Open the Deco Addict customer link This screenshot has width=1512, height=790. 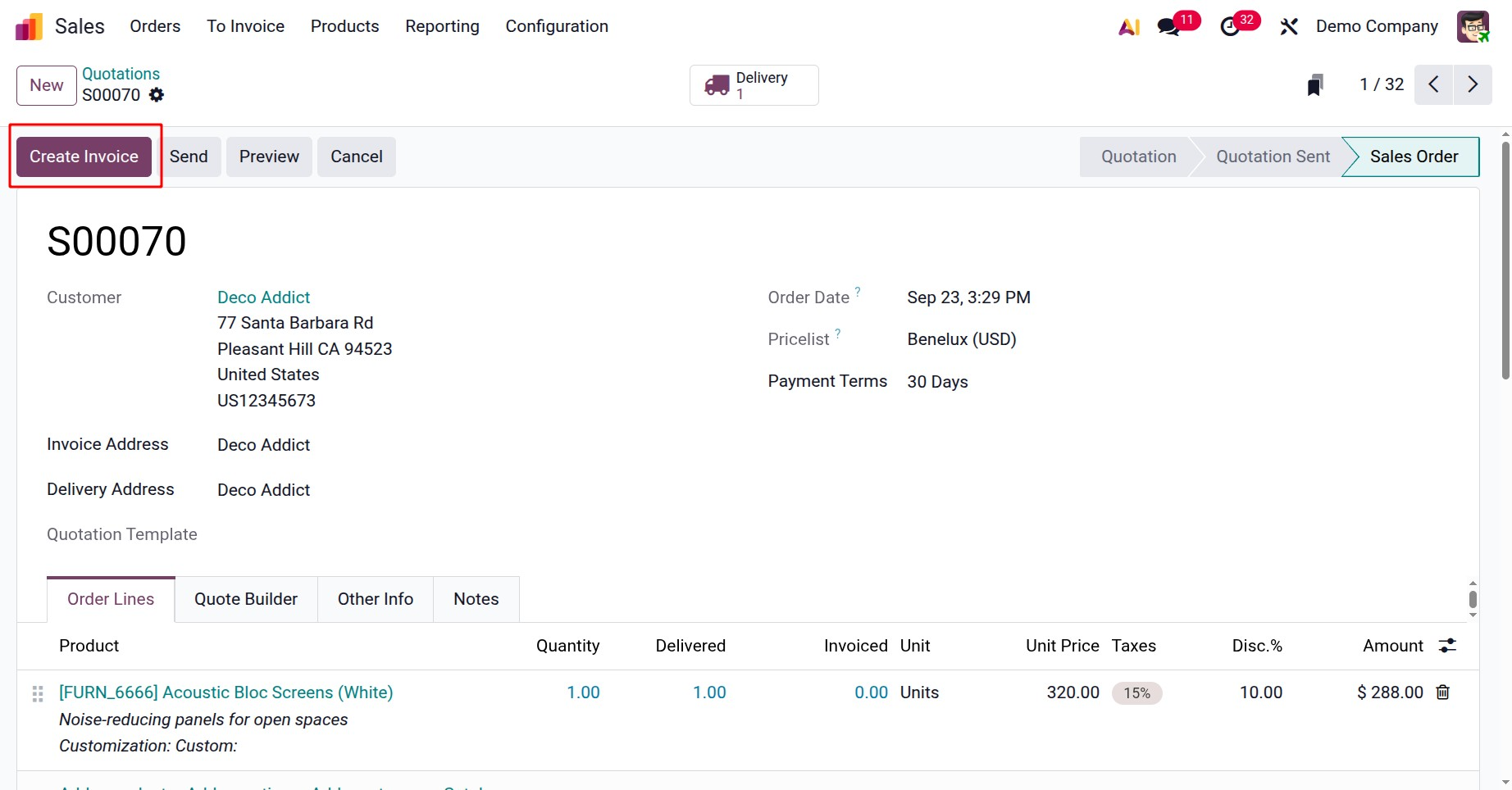tap(263, 297)
